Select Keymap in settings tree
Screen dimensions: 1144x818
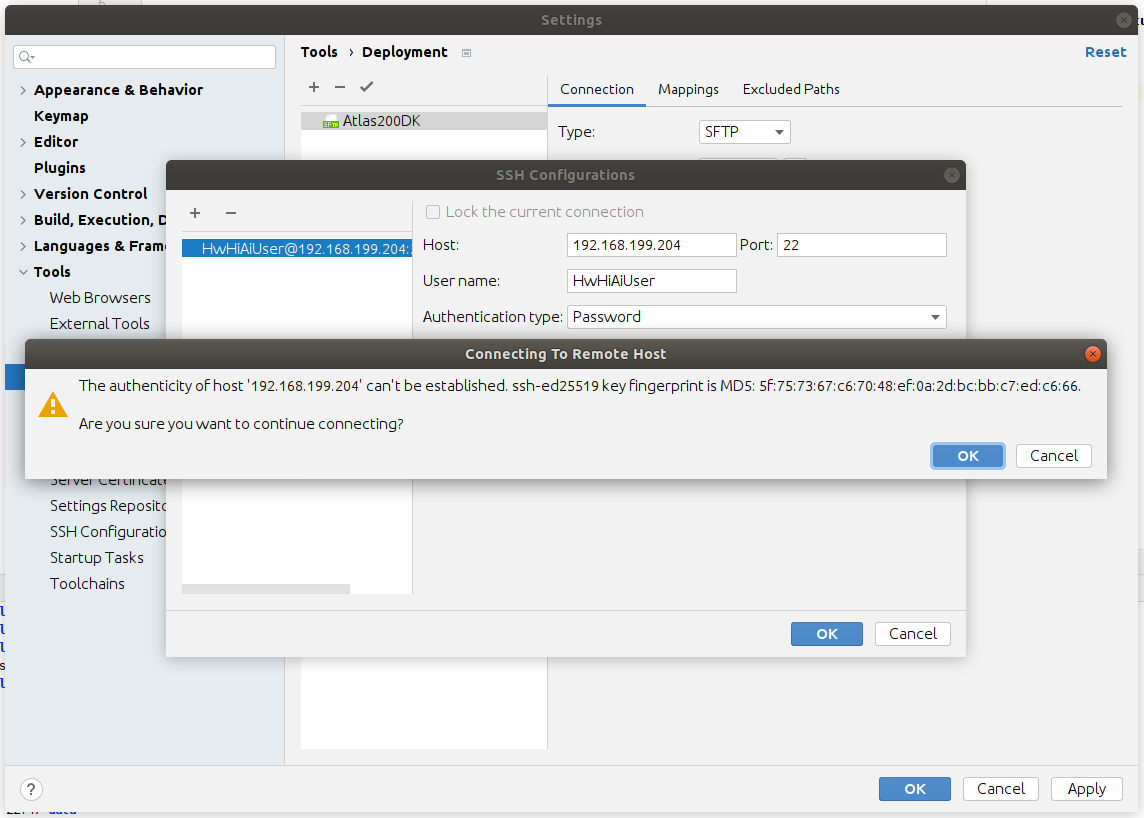coord(61,116)
